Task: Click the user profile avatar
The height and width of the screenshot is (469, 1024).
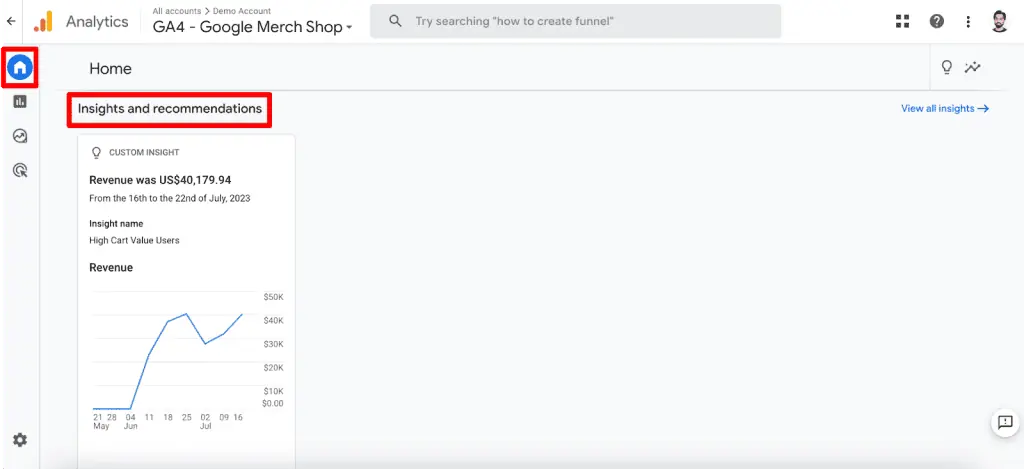Action: point(1001,21)
